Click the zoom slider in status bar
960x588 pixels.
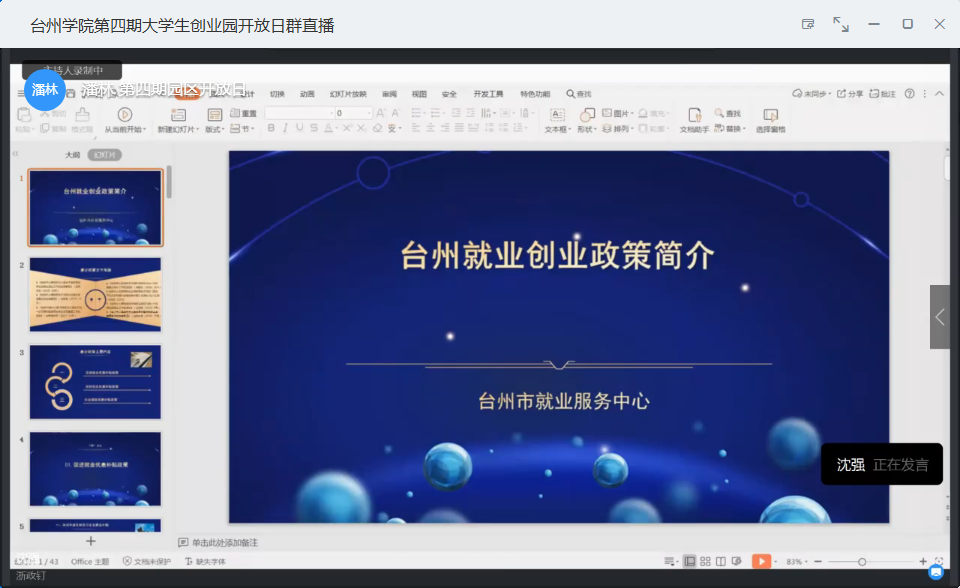pyautogui.click(x=862, y=562)
